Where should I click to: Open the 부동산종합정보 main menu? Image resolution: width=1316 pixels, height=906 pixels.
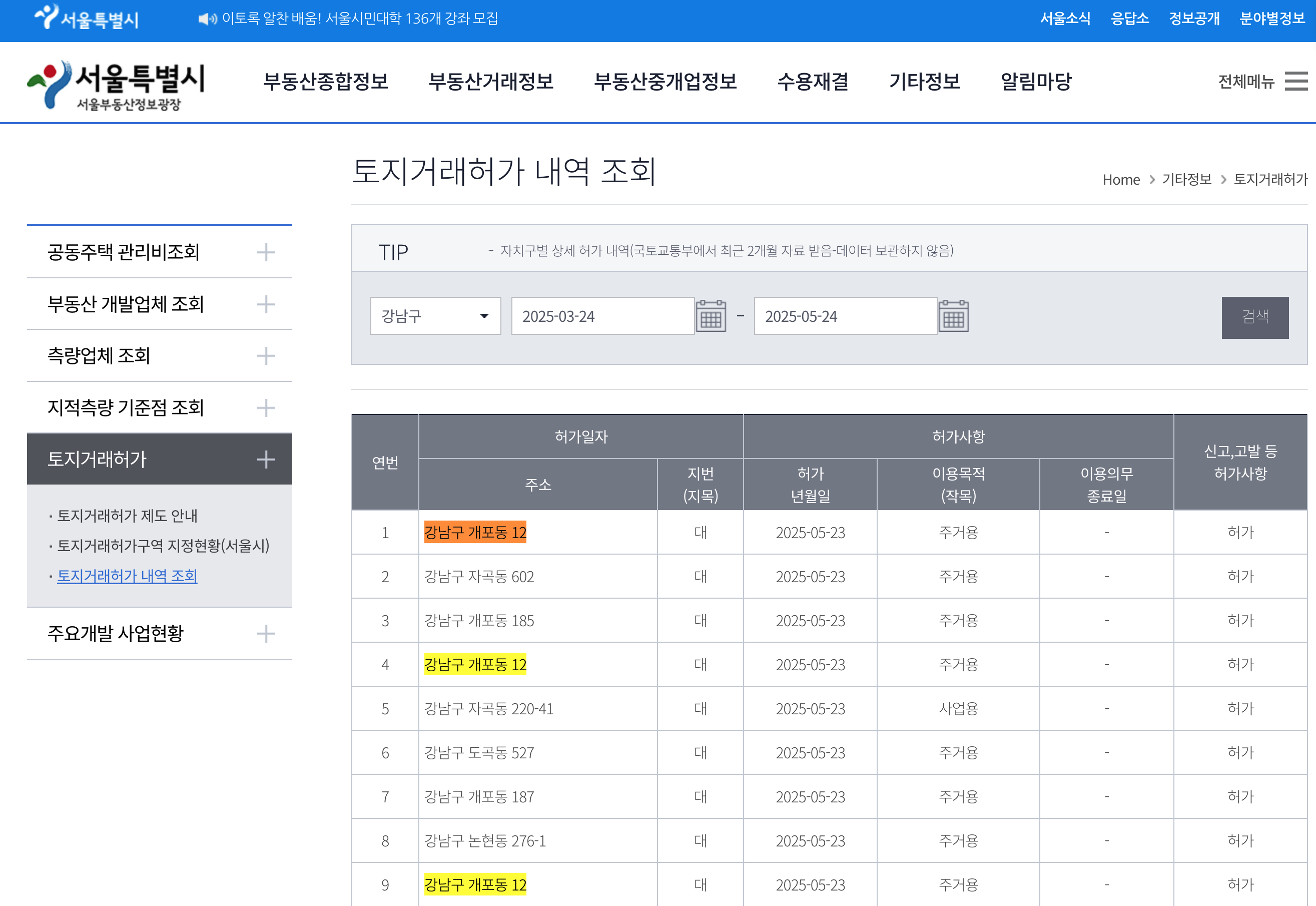[326, 81]
